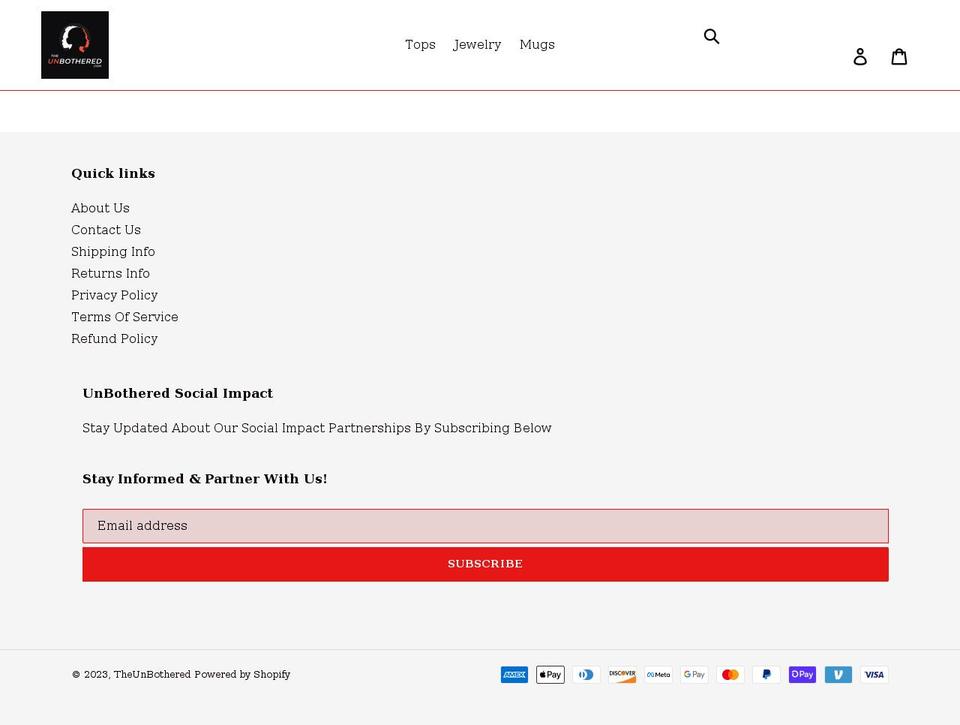This screenshot has height=725, width=960.
Task: Click the red SUBSCRIBE button
Action: pos(486,564)
